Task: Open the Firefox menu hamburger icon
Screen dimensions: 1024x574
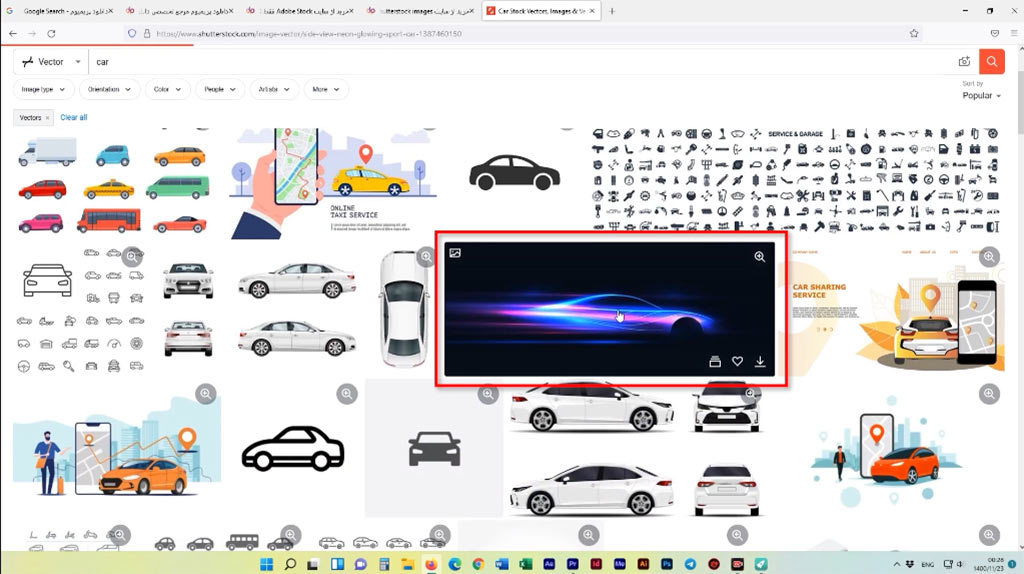Action: [x=1014, y=33]
